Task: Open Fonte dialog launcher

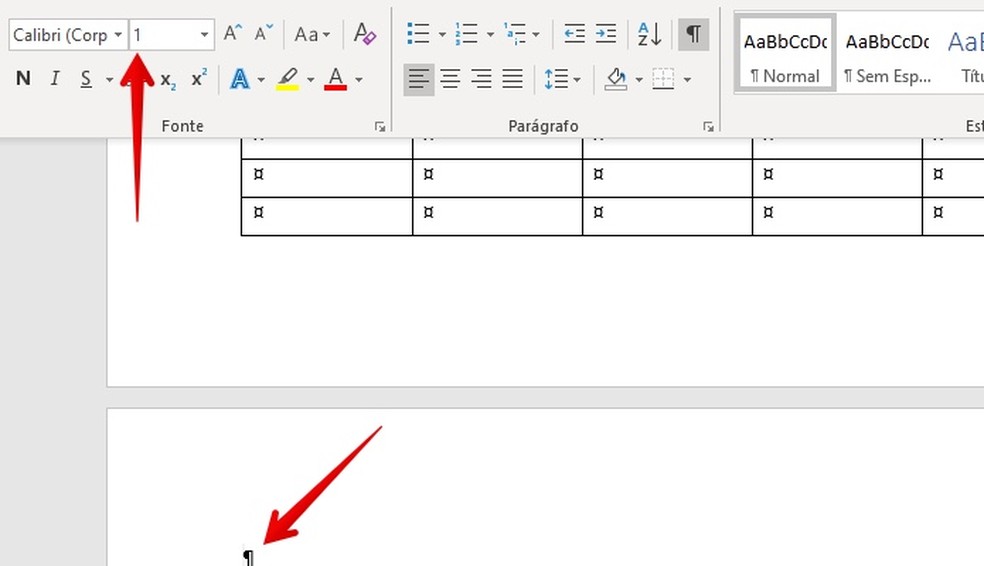Action: coord(380,127)
